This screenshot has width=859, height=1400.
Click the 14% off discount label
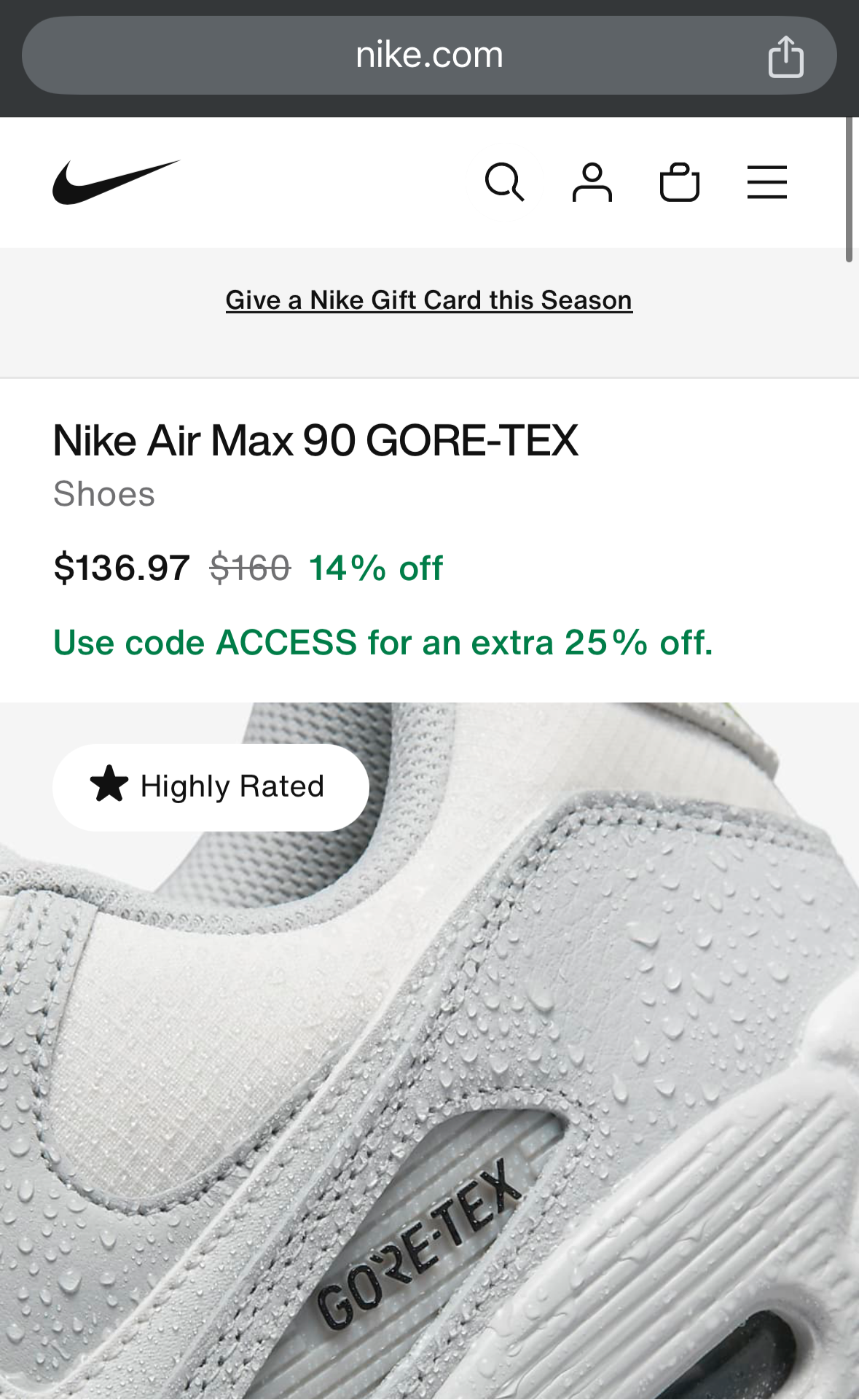click(x=376, y=568)
